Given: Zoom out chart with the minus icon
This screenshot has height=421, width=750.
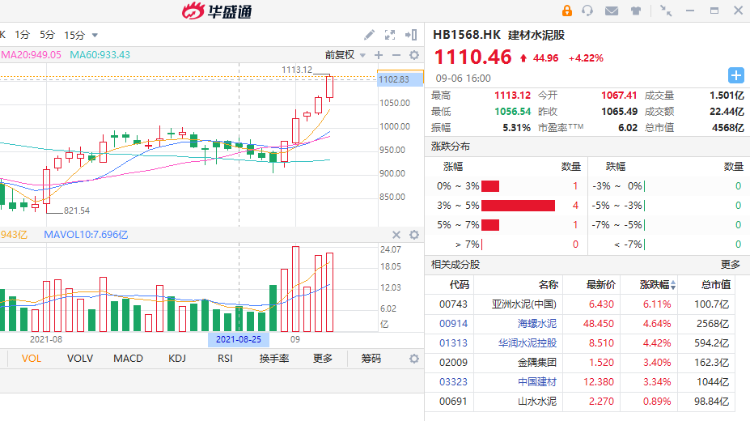Looking at the screenshot, I should (396, 55).
